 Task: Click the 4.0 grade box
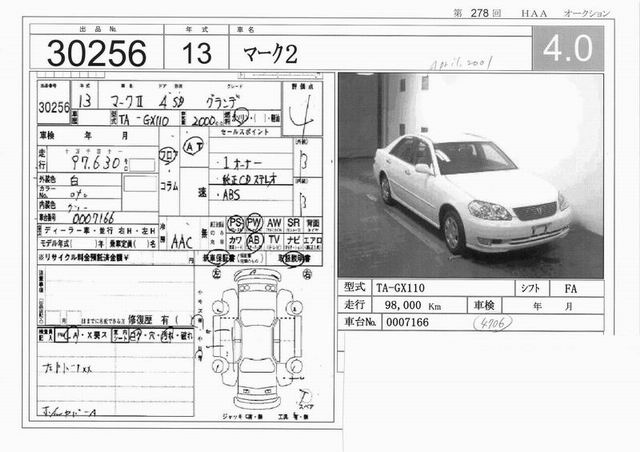point(568,48)
